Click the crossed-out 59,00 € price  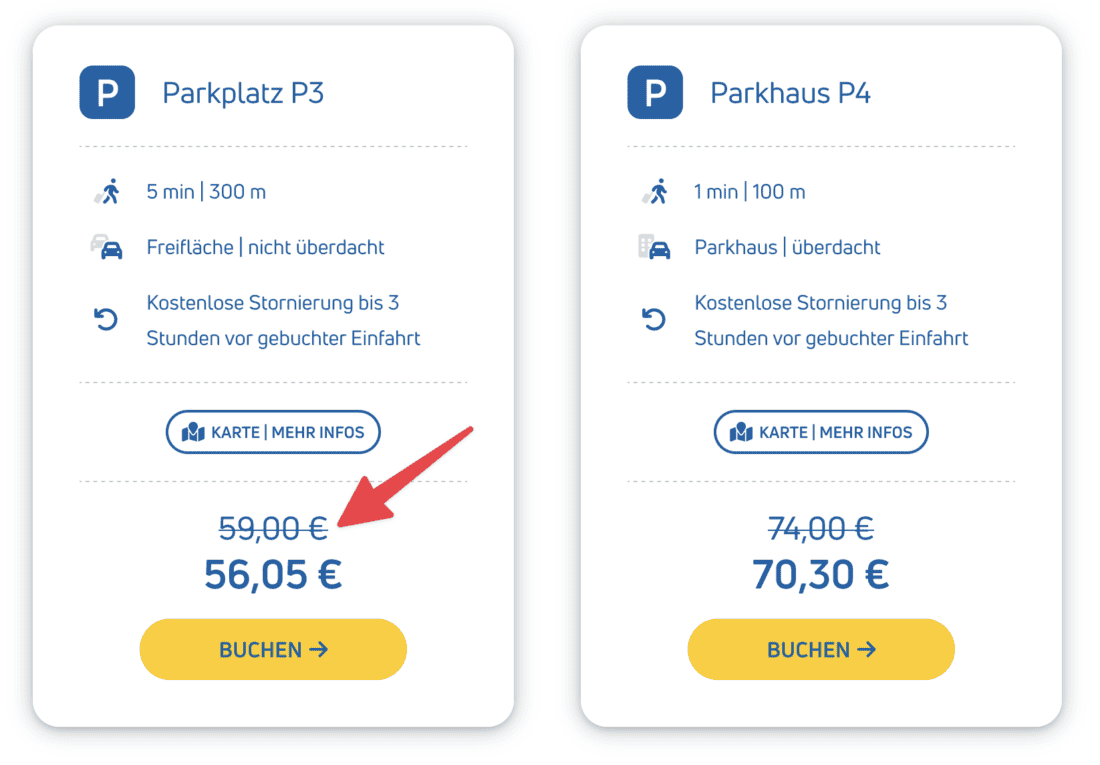[x=273, y=527]
